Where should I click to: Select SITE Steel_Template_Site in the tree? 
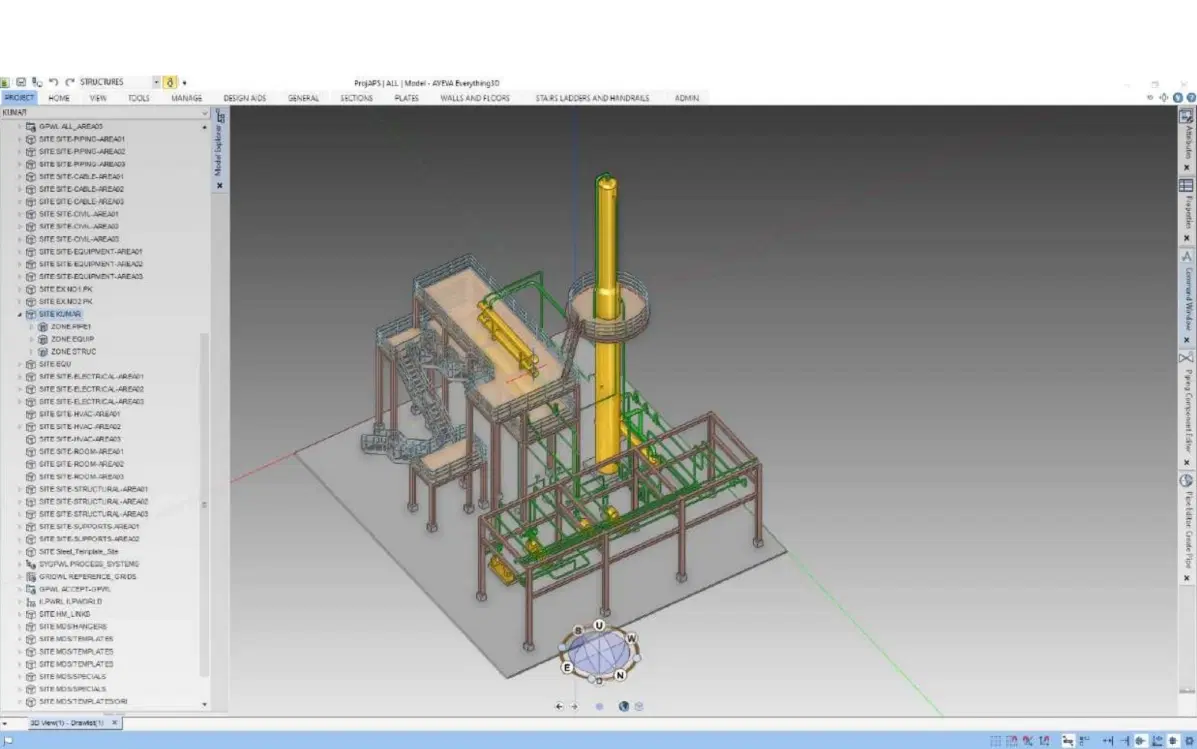(79, 551)
